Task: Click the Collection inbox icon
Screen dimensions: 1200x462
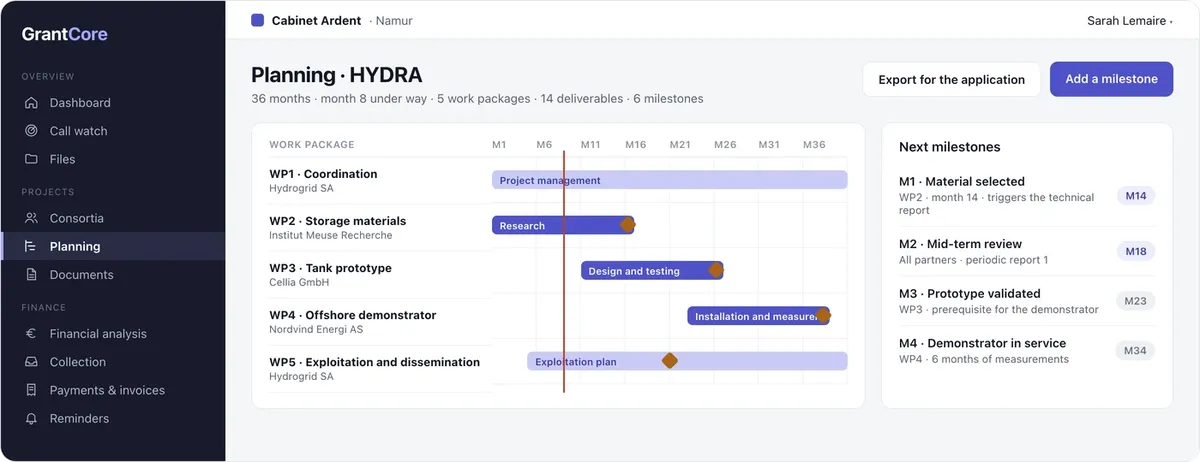Action: (x=31, y=362)
